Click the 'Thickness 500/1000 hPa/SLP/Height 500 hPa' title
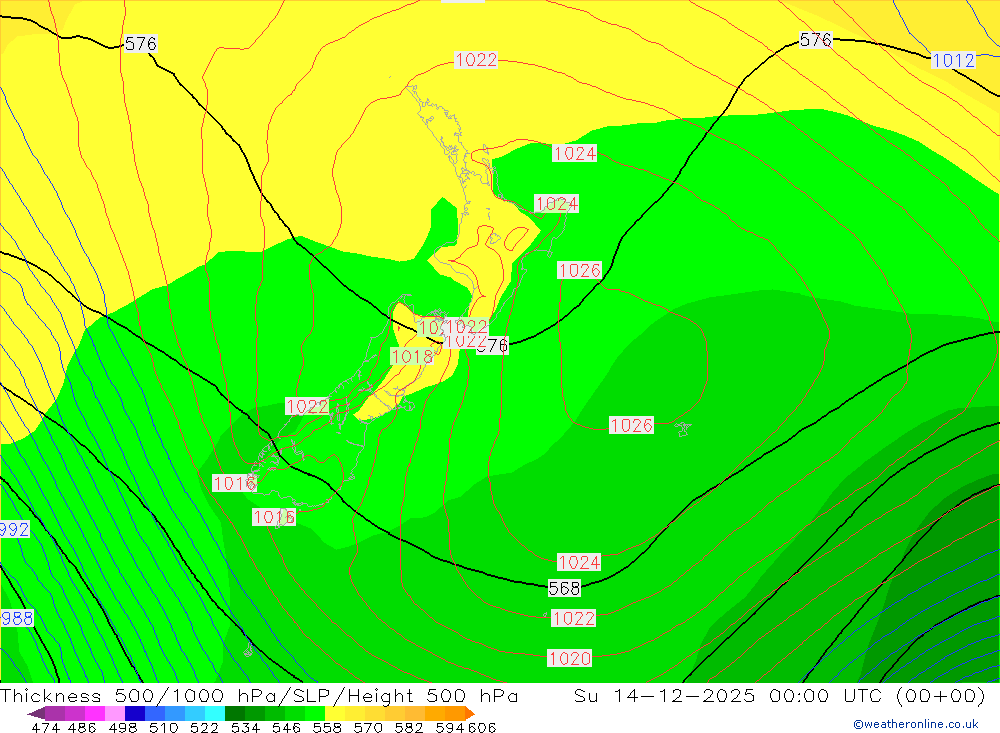Screen dimensions: 1000x733 coord(259,695)
